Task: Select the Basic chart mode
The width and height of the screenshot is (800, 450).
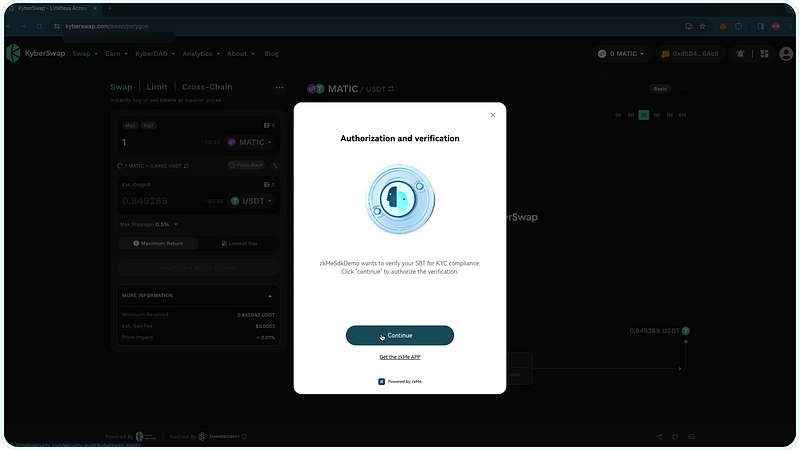Action: [660, 89]
